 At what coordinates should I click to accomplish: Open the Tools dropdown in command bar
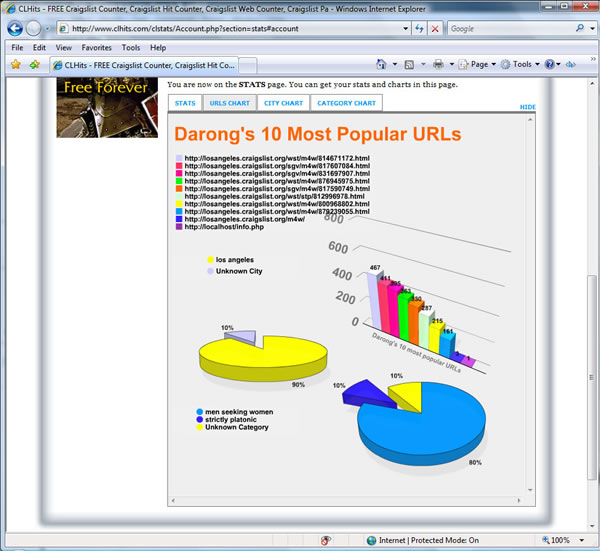tap(522, 65)
